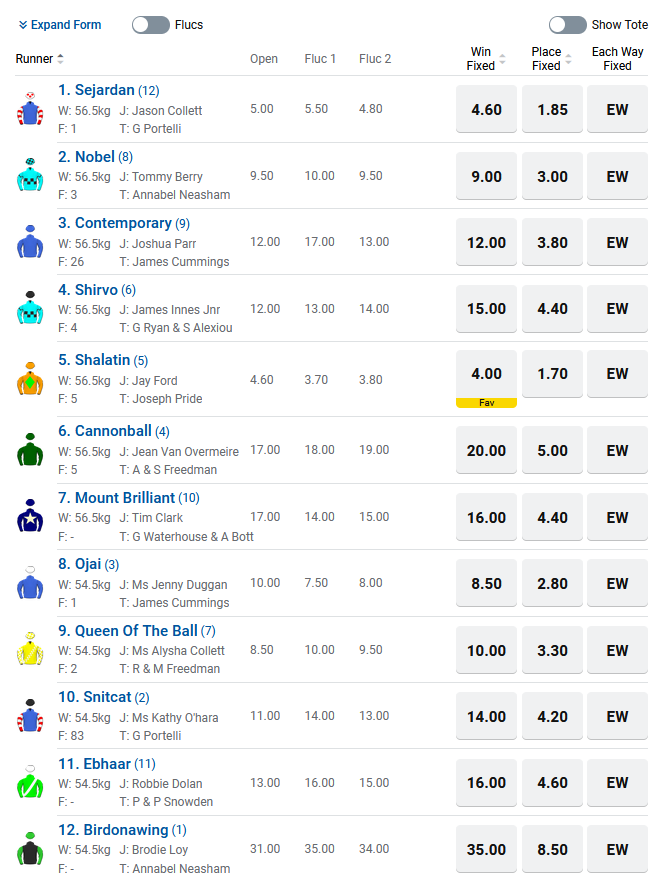Click Ebhaar's bright green silk icon
The height and width of the screenshot is (882, 666).
30,782
